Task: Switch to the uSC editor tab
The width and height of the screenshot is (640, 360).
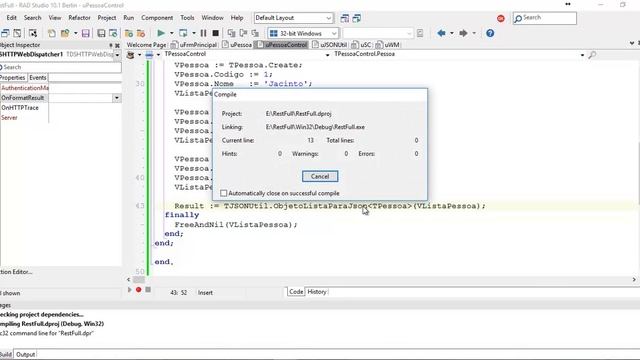Action: [x=362, y=45]
